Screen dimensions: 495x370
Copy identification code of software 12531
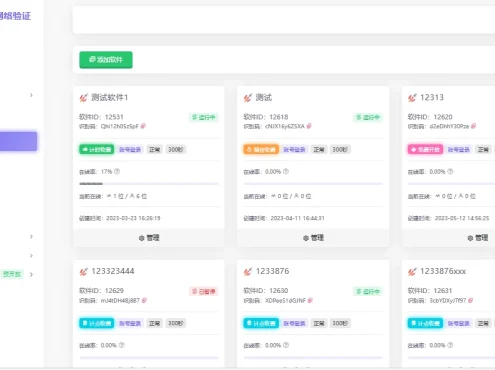click(143, 126)
